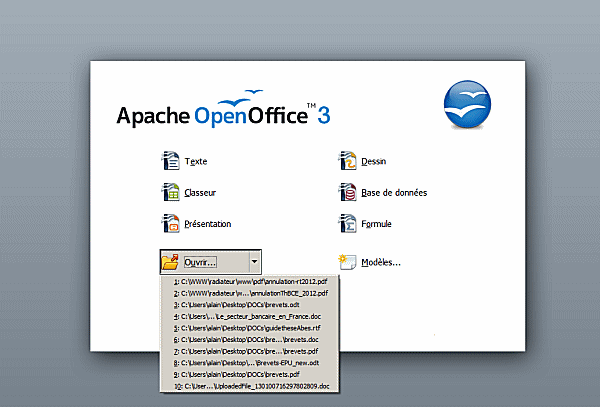Open recent entry 10 UploadedFile .doc

coord(249,386)
